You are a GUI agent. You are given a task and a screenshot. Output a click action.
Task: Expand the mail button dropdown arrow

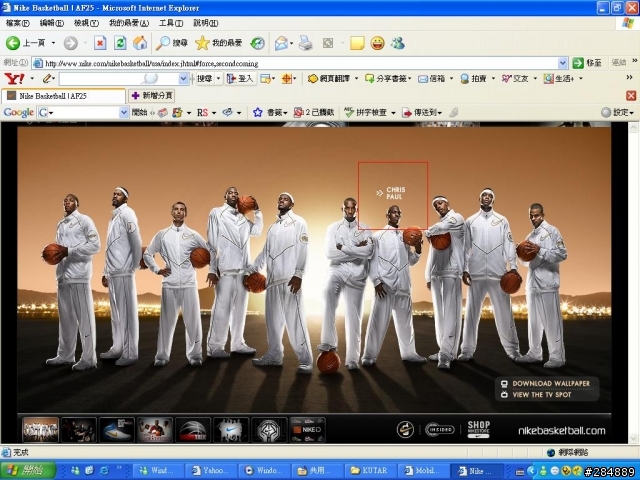tap(291, 43)
